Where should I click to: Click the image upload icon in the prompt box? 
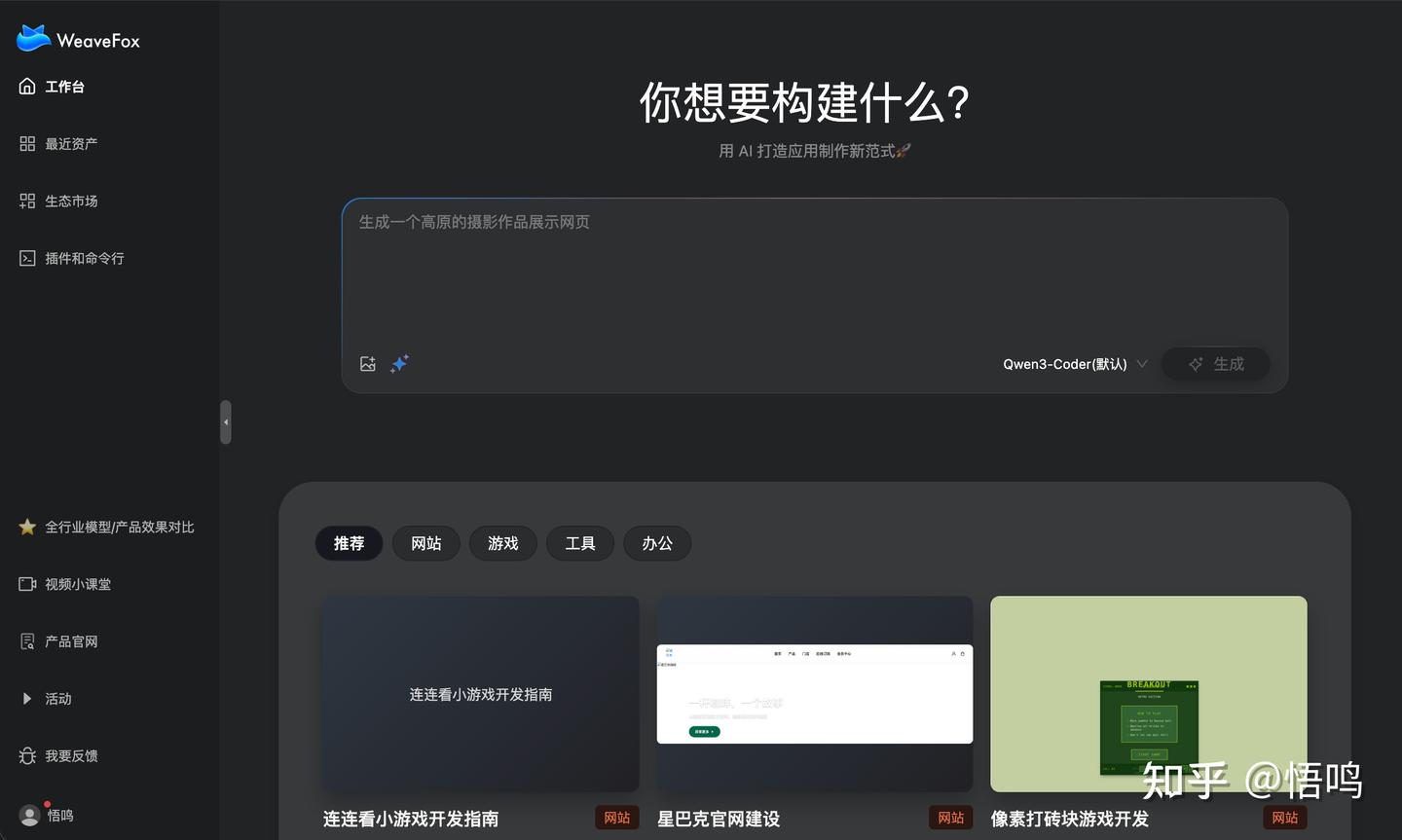pos(368,363)
